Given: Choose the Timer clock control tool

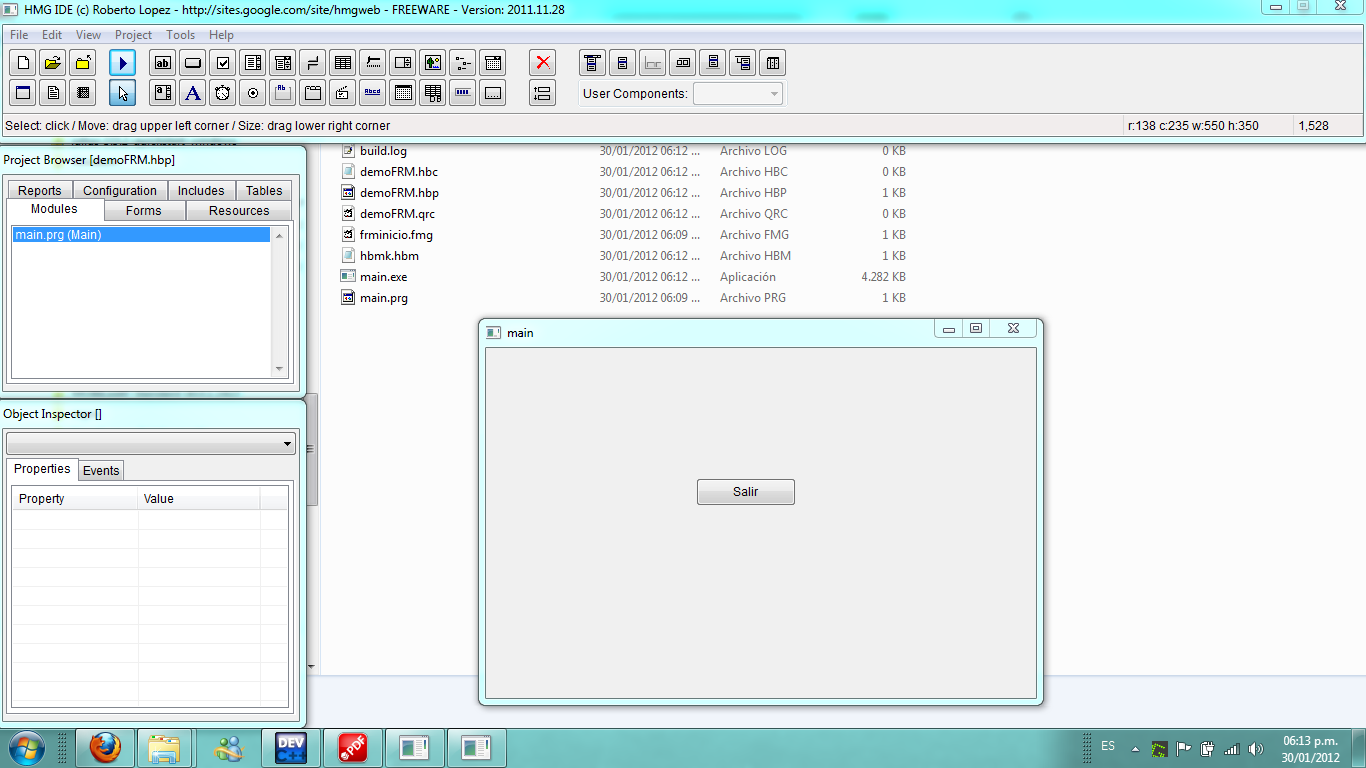Looking at the screenshot, I should tap(223, 93).
